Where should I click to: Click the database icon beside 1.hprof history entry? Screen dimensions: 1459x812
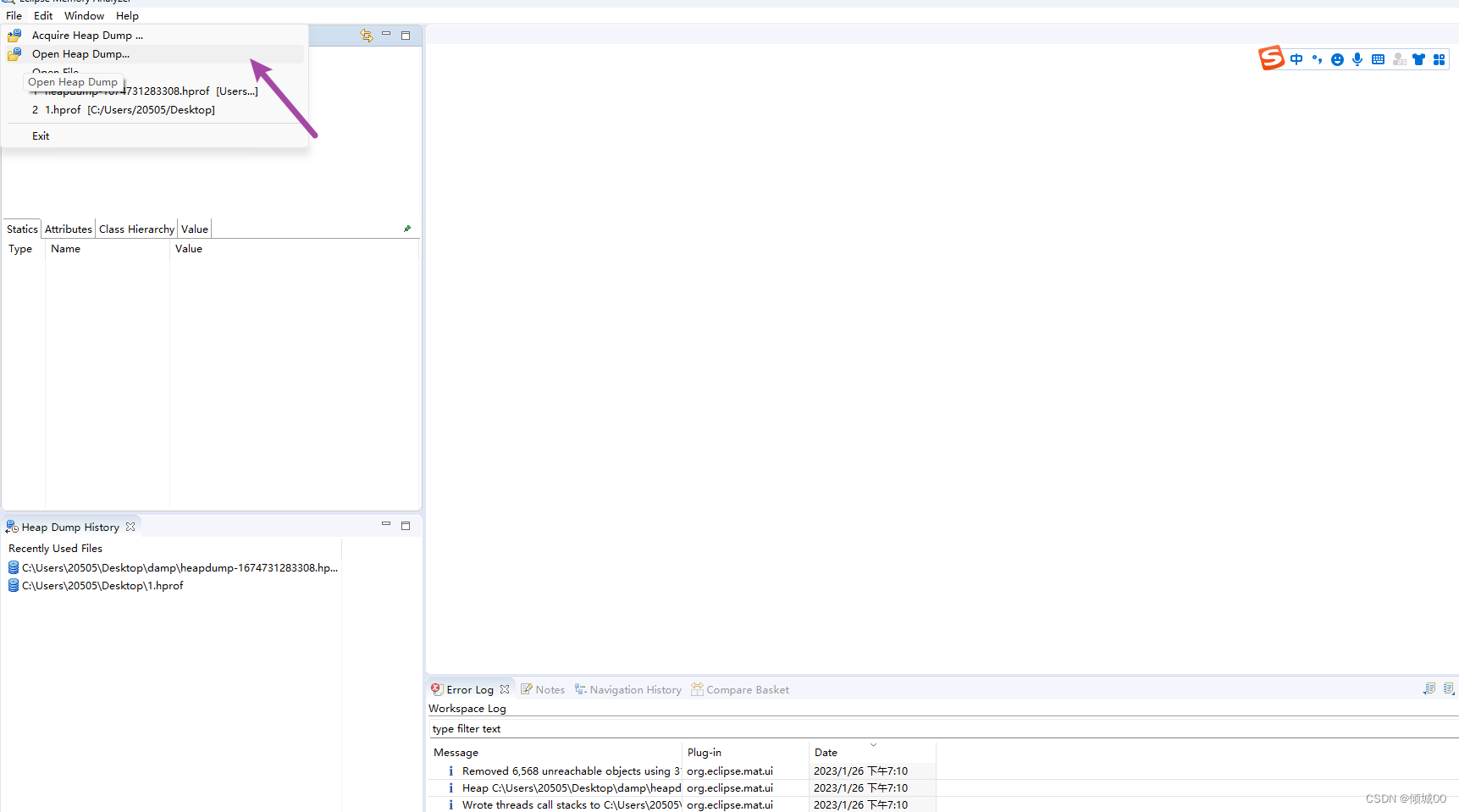pos(14,586)
